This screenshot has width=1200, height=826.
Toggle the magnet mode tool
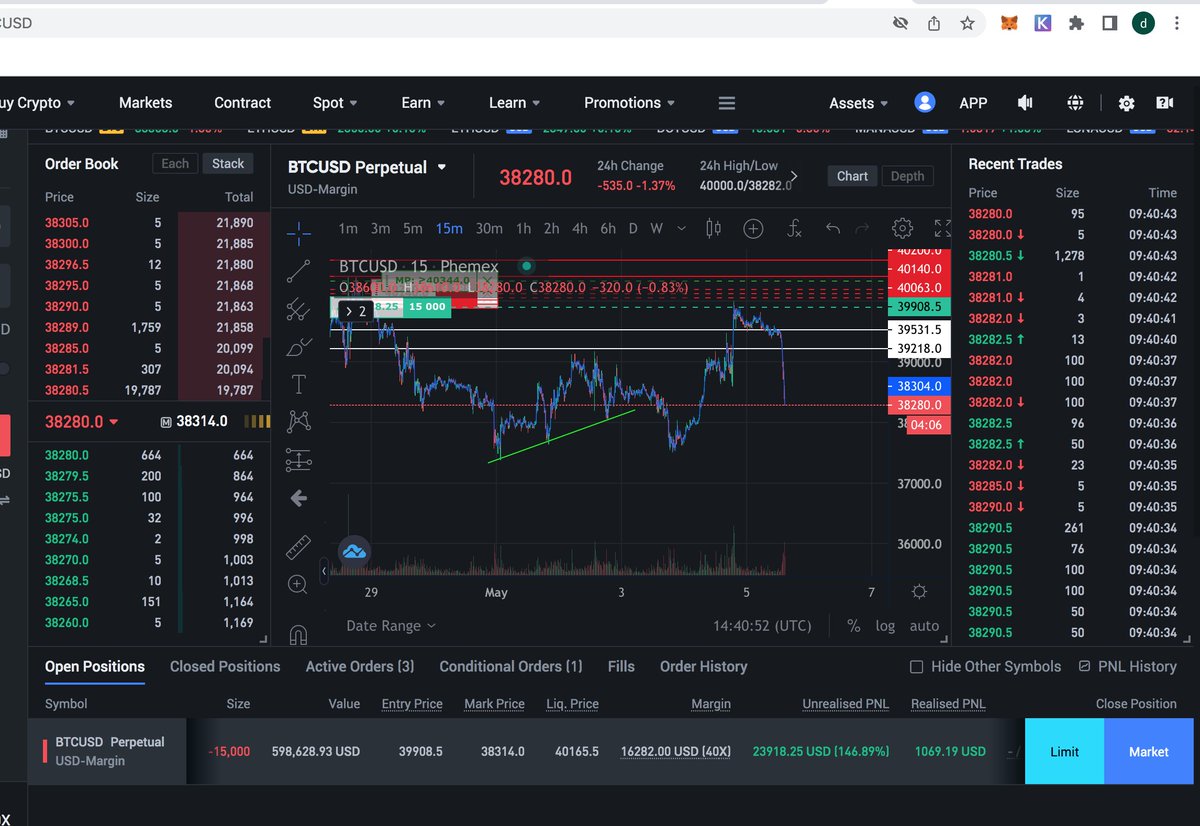(298, 633)
